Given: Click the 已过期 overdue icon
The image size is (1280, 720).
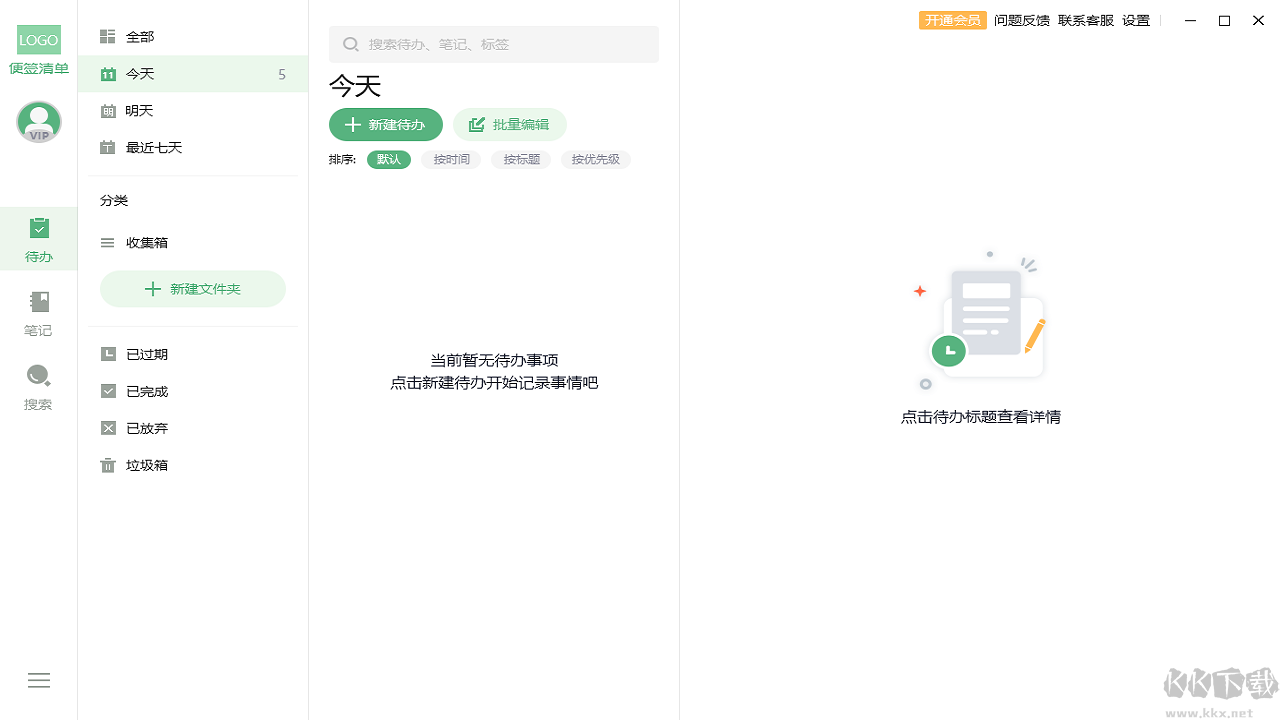Looking at the screenshot, I should (x=108, y=353).
